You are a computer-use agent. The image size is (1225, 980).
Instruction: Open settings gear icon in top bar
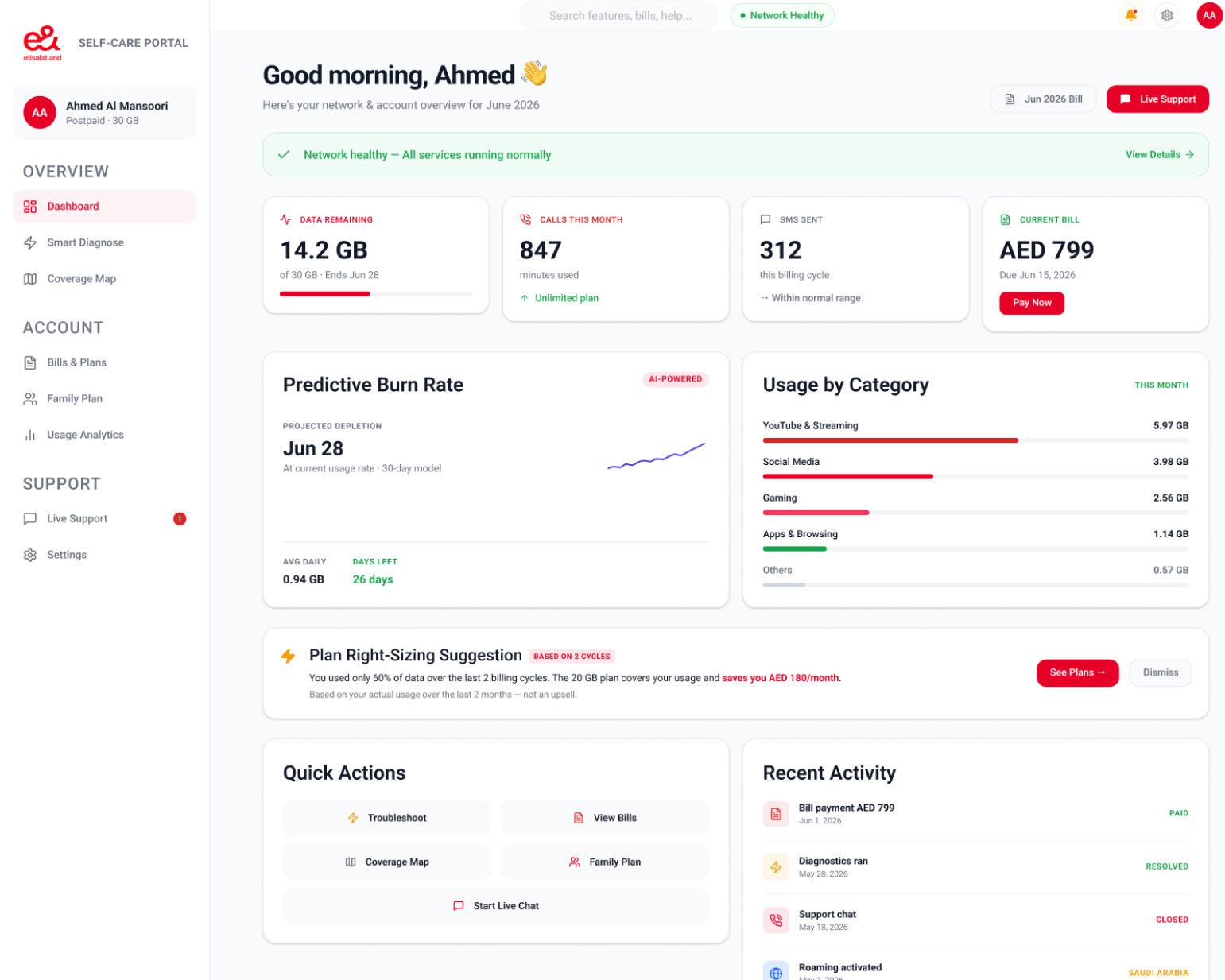(x=1167, y=15)
